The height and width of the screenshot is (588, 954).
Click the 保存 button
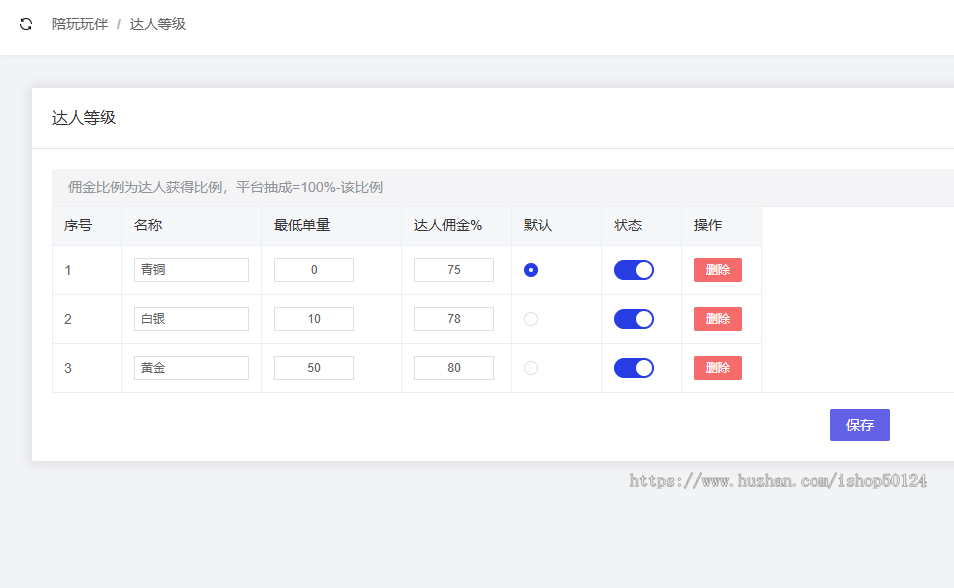pos(859,425)
